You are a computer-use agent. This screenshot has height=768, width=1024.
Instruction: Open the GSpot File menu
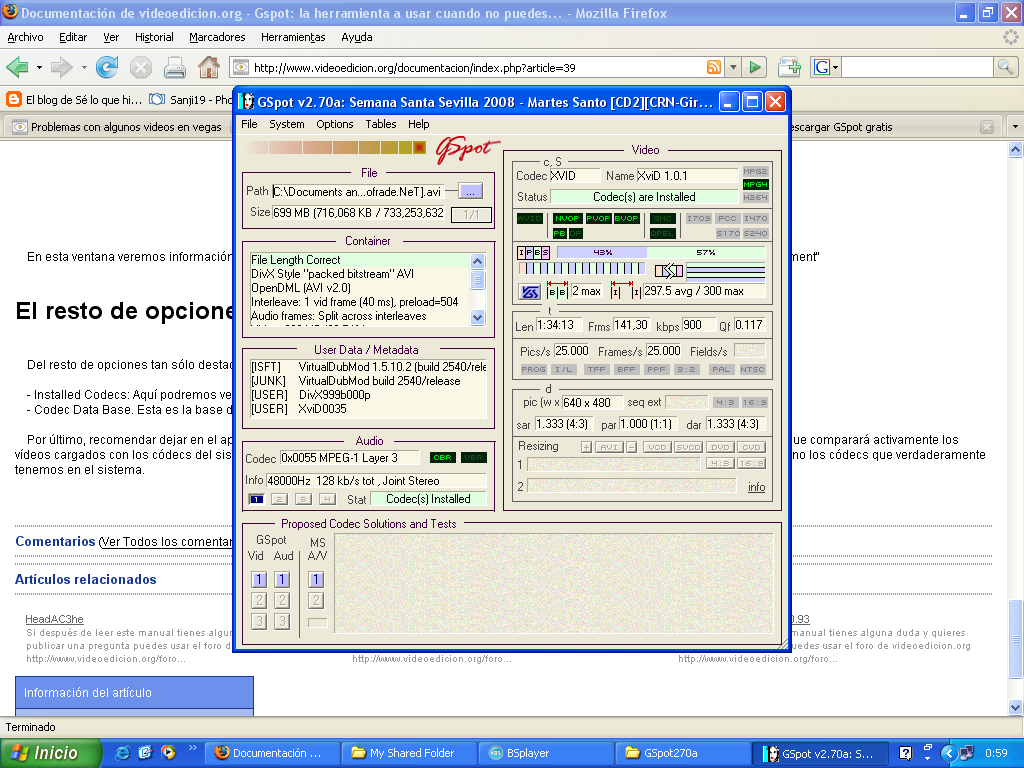[x=249, y=124]
